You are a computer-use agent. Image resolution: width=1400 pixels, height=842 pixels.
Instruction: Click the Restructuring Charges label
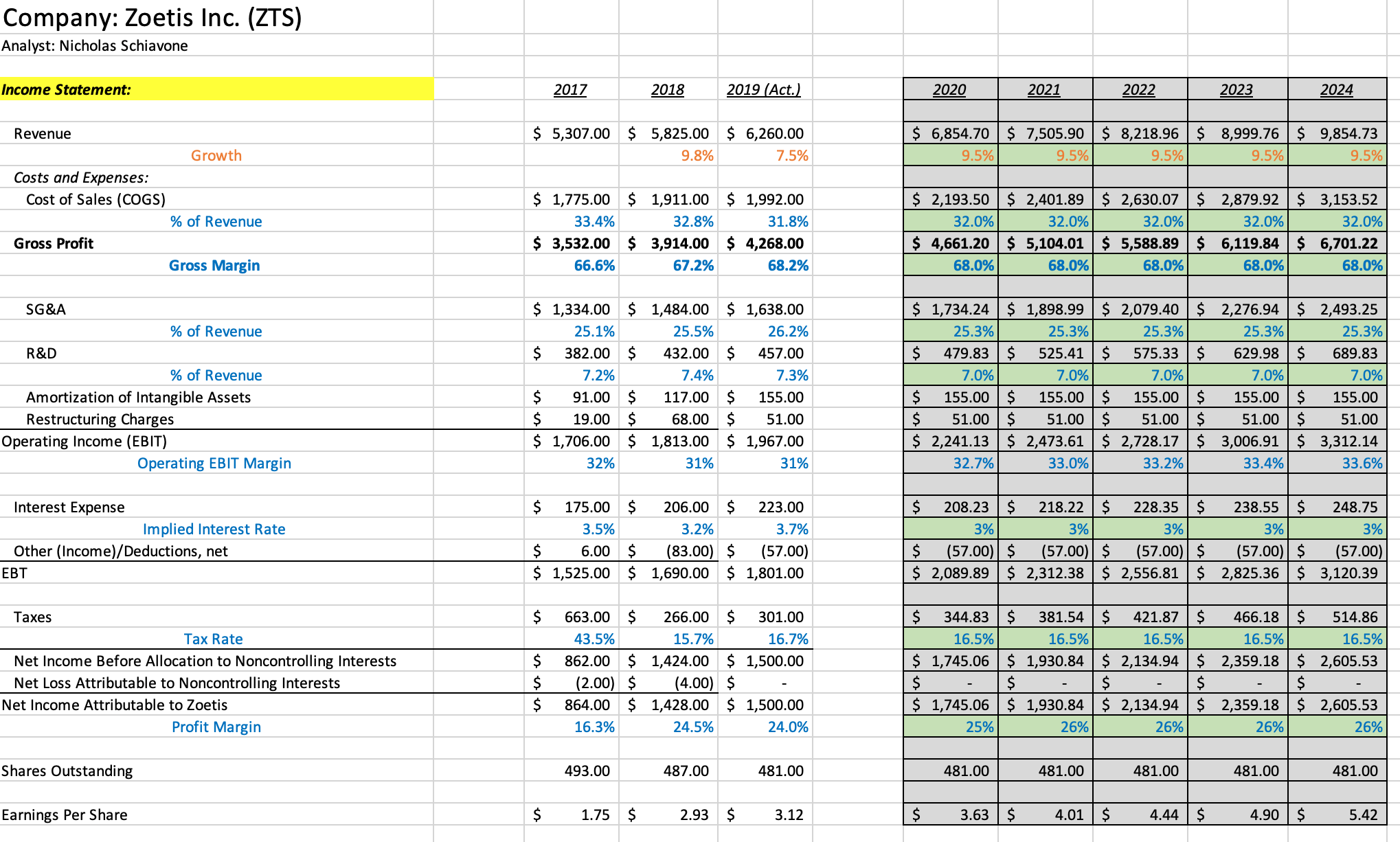point(100,420)
